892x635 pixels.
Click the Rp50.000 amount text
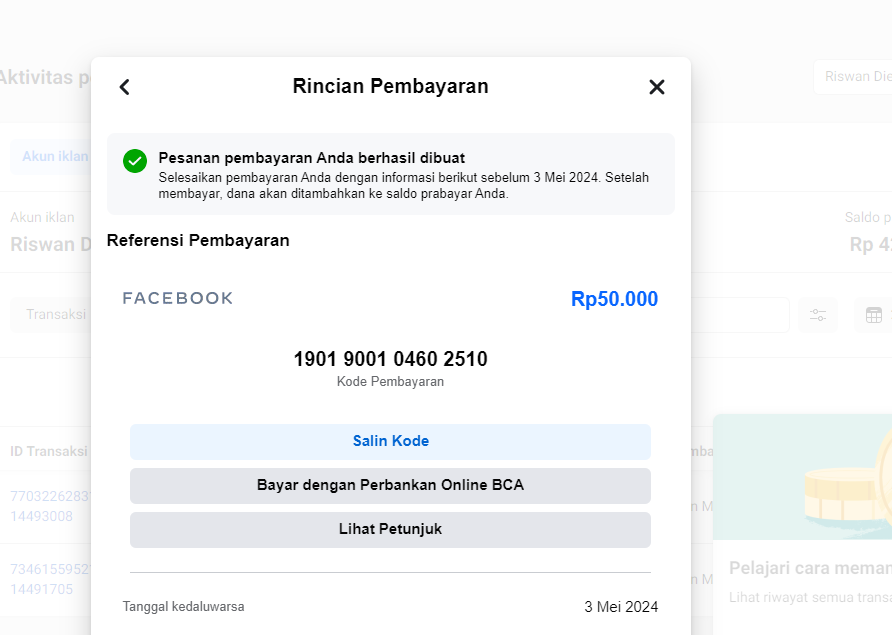pos(614,299)
